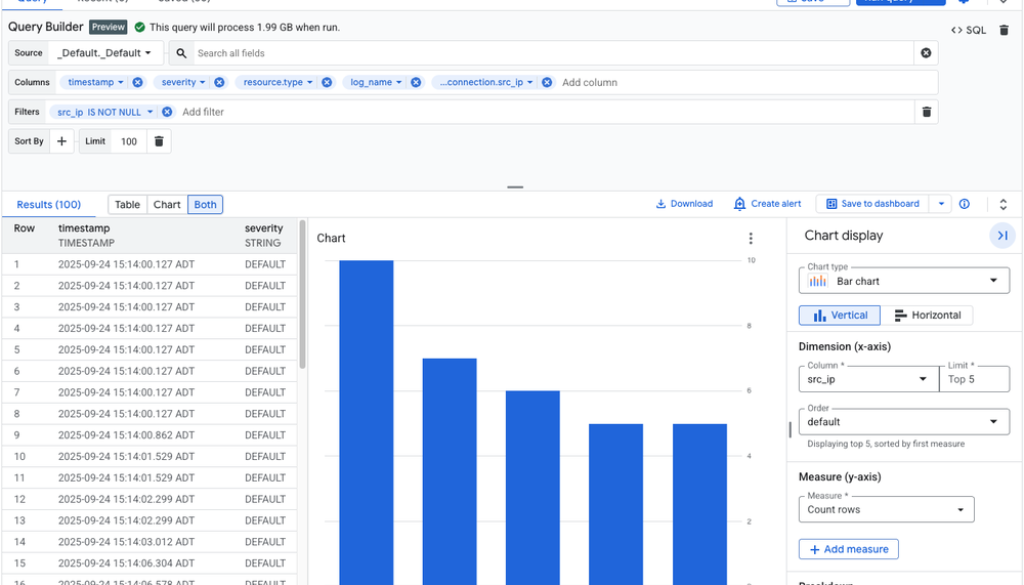Select Vertical chart orientation

(x=839, y=314)
